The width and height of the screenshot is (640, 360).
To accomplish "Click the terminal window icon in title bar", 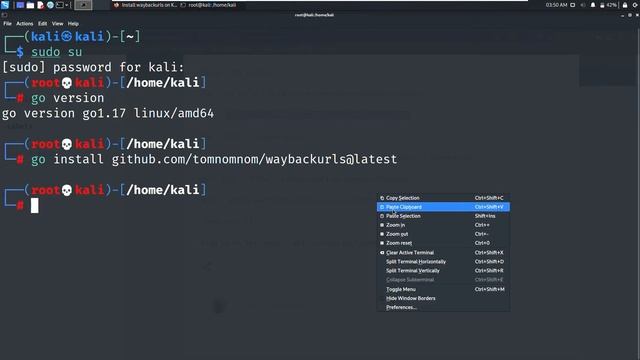I will click(x=4, y=15).
